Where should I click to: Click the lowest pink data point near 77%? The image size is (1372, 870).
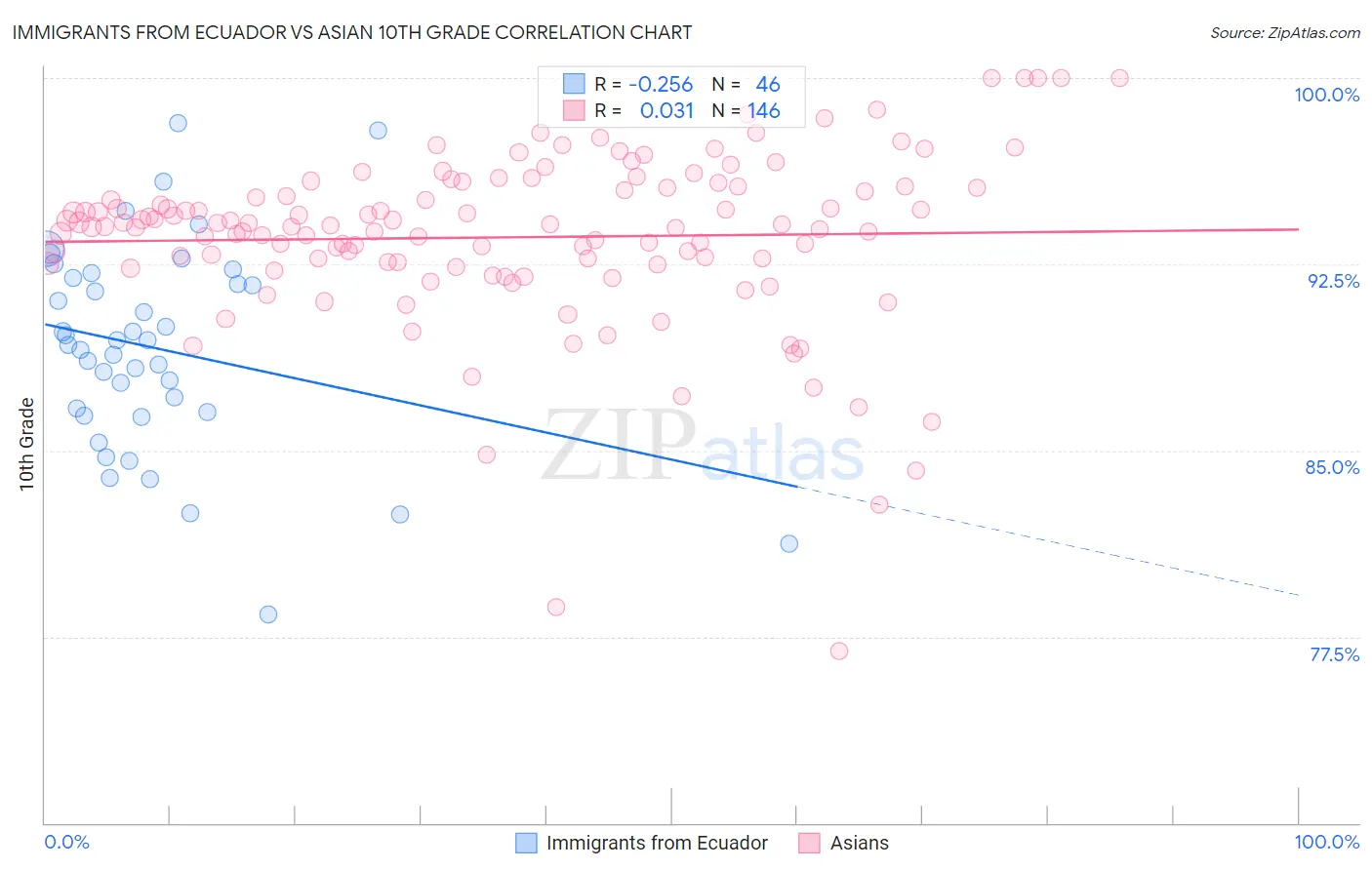coord(839,651)
